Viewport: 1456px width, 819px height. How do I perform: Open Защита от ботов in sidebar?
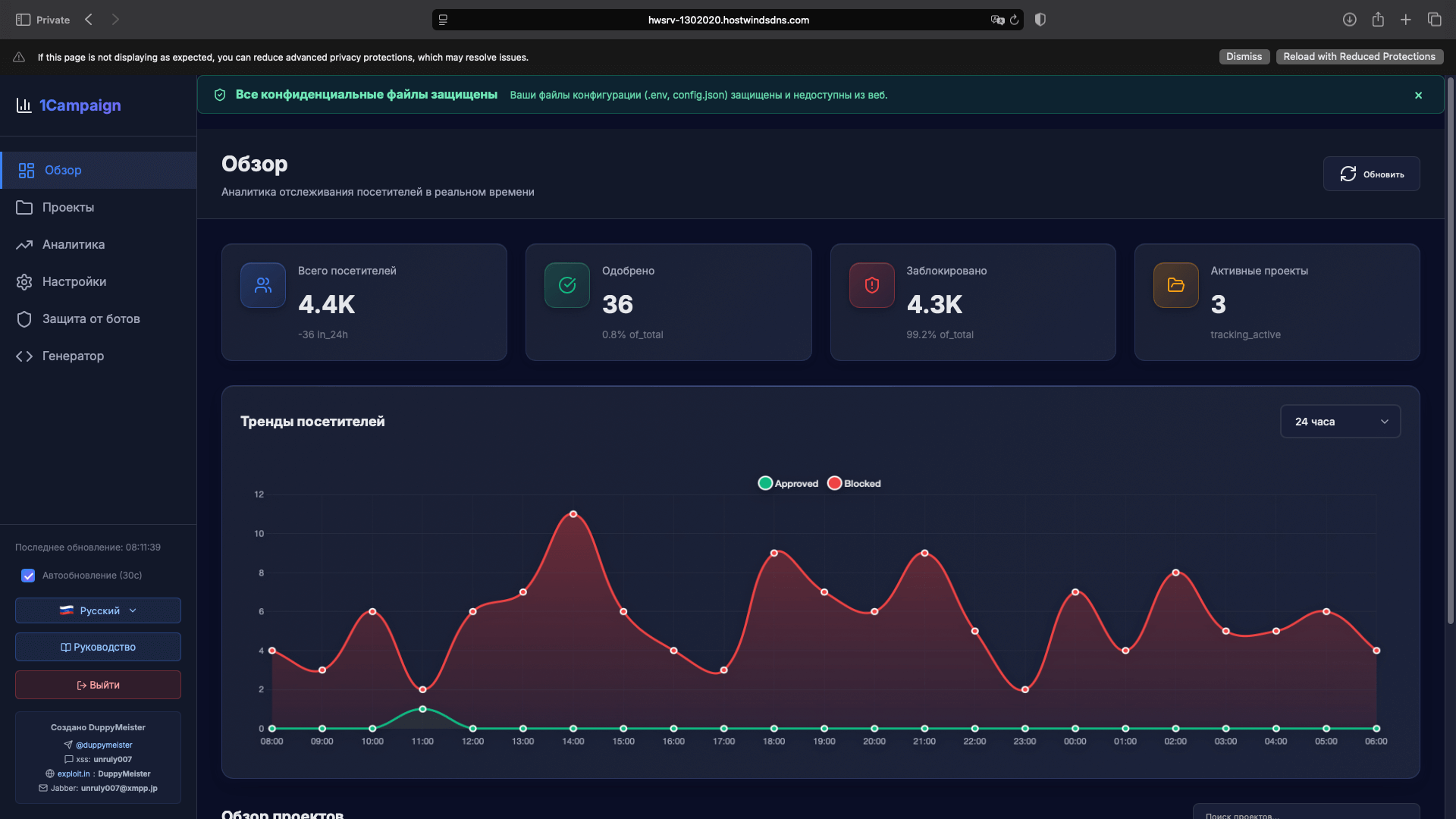point(91,319)
